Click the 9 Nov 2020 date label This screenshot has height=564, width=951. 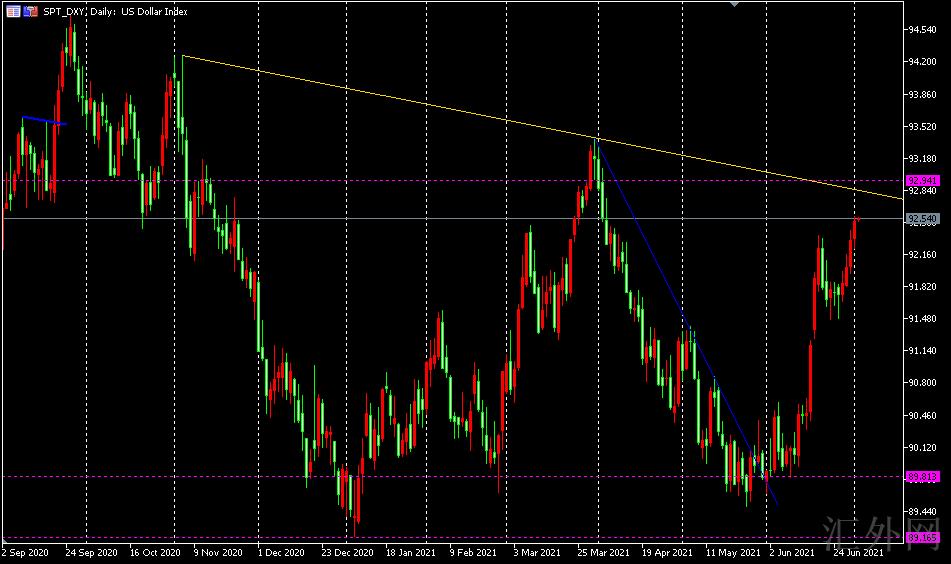(218, 552)
